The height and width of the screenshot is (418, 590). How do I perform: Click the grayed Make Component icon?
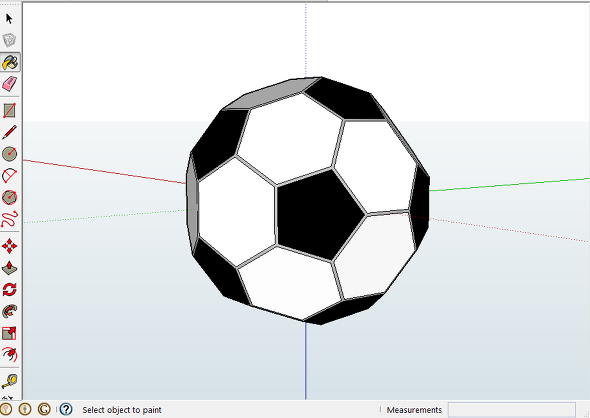point(9,40)
